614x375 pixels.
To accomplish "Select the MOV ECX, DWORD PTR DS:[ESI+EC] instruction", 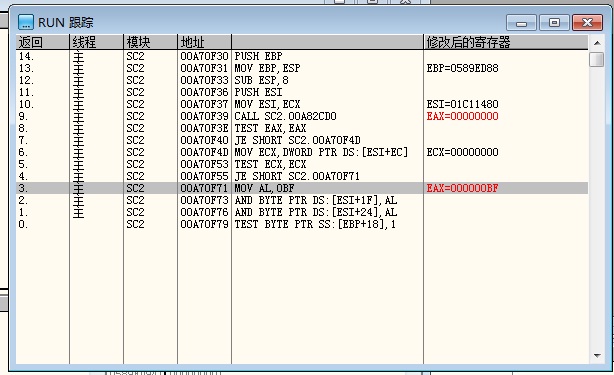I will point(321,152).
